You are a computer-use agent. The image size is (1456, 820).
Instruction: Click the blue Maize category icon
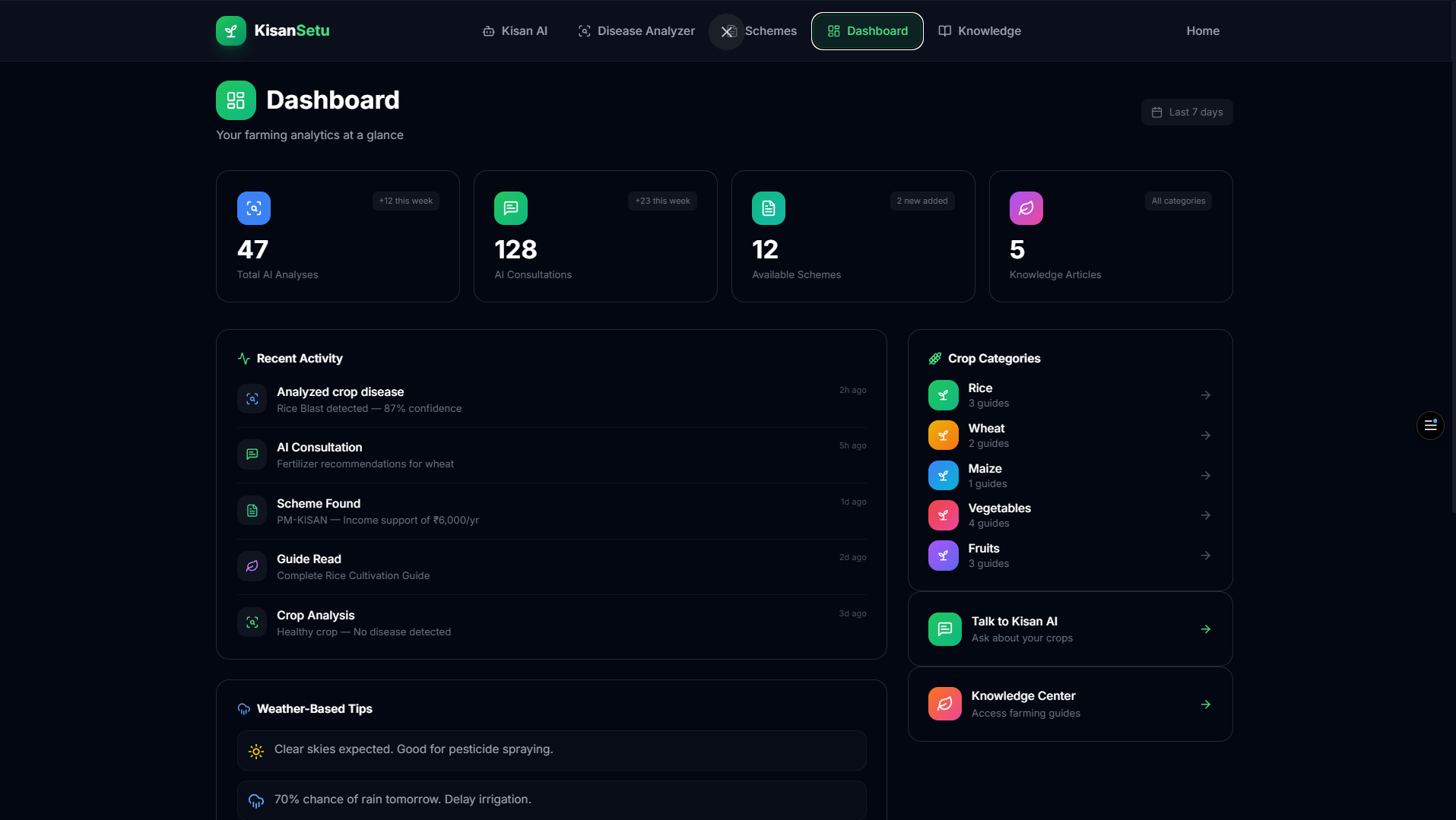[x=944, y=476]
